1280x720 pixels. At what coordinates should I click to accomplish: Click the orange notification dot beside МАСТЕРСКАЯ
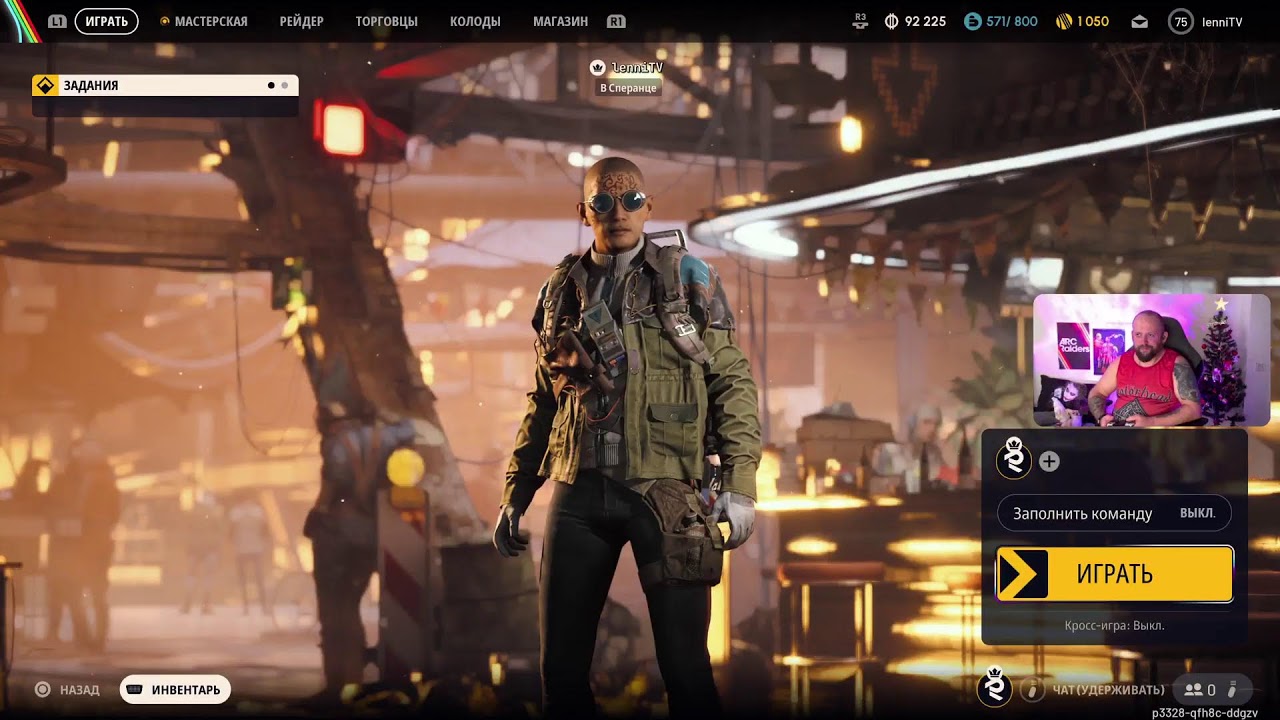pos(165,21)
